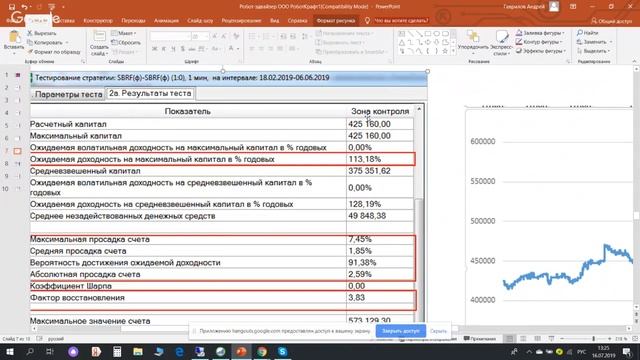Image resolution: width=640 pixels, height=360 pixels.
Task: Select rectangle shape in shapes gallery
Action: [x=427, y=33]
